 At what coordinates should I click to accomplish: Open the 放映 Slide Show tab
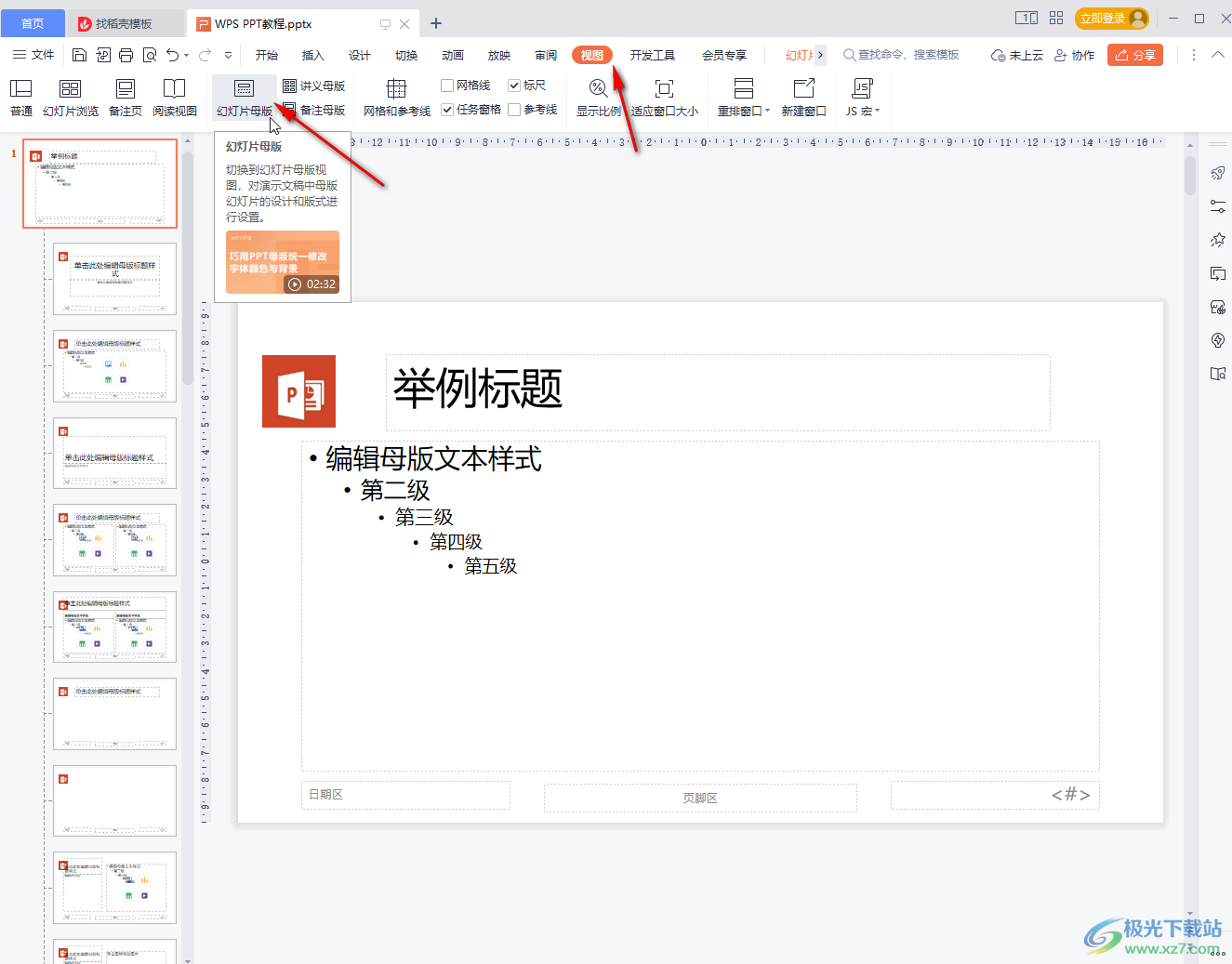tap(499, 55)
